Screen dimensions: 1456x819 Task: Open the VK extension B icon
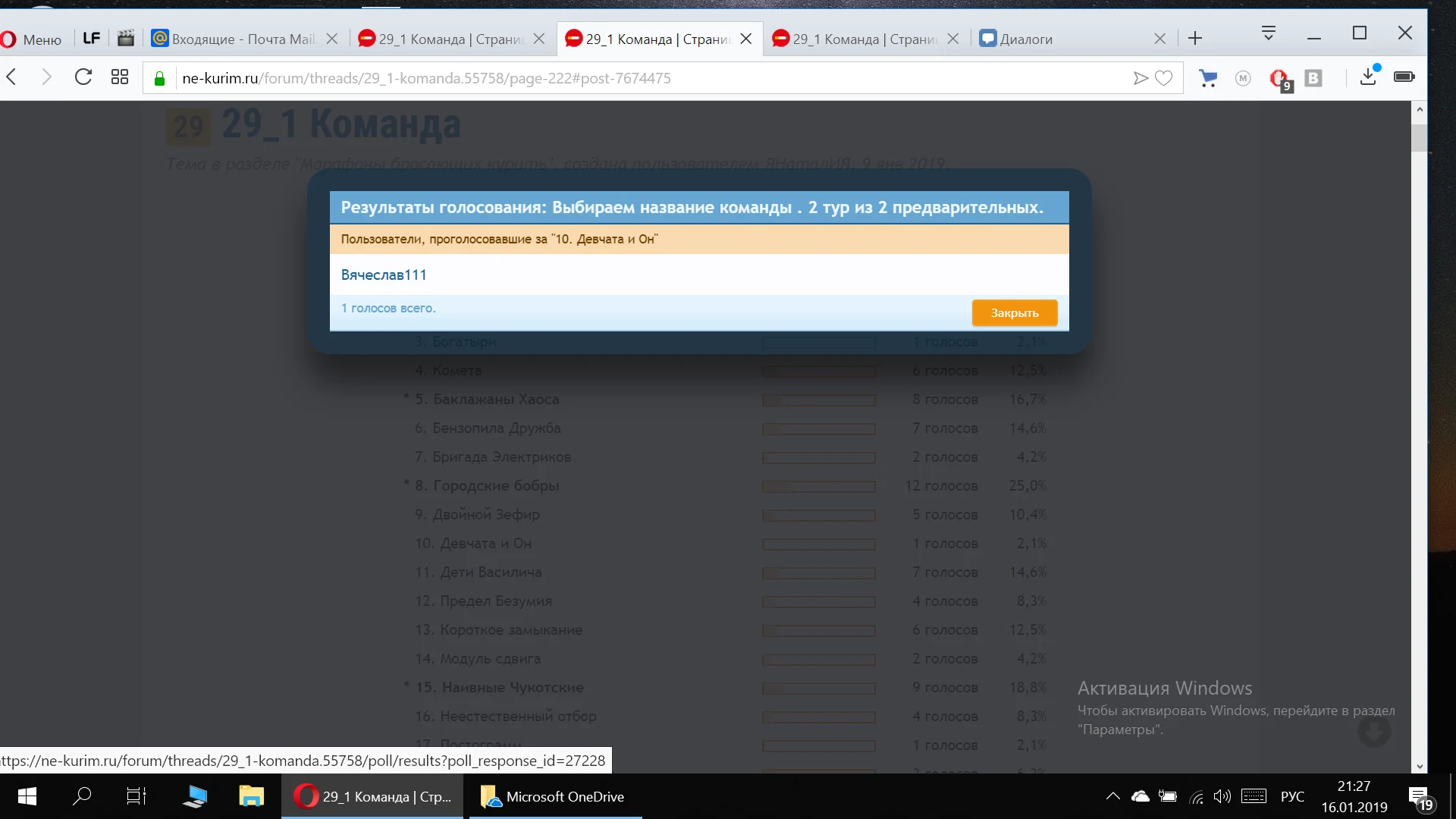point(1313,78)
